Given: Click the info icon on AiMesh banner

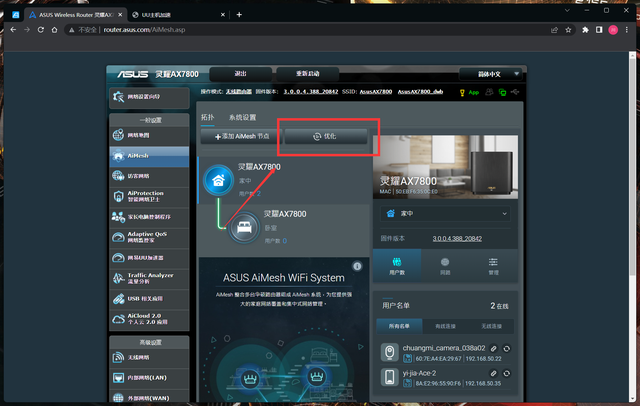Looking at the screenshot, I should pos(355,277).
